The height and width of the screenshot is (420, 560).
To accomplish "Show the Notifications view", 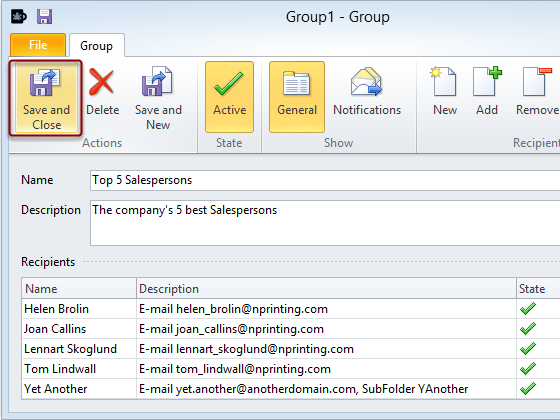I will [x=367, y=97].
